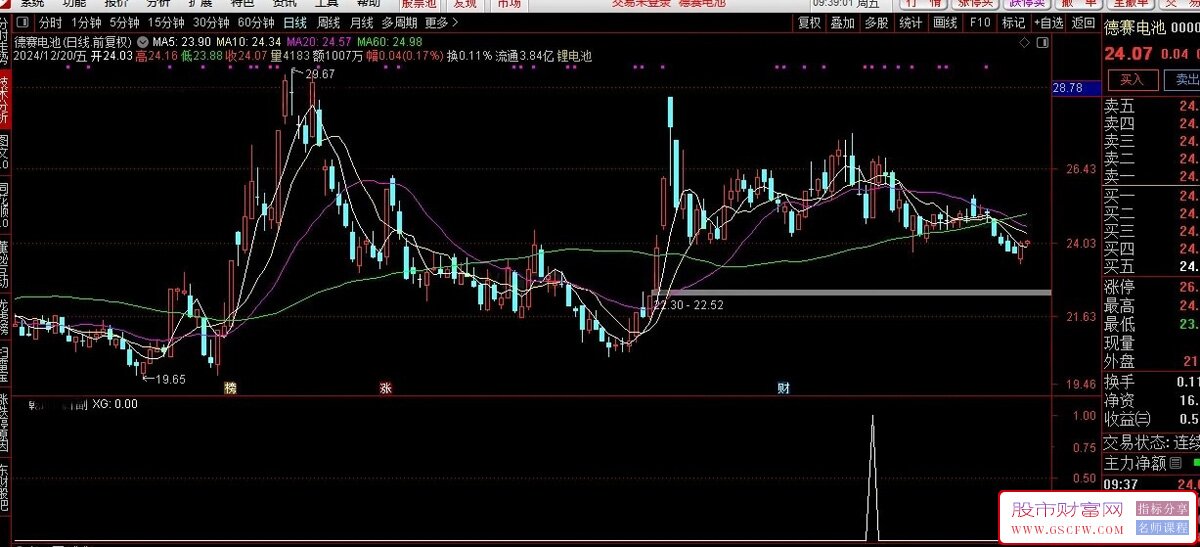Click the XG: 0.00 indicator label

(x=115, y=404)
